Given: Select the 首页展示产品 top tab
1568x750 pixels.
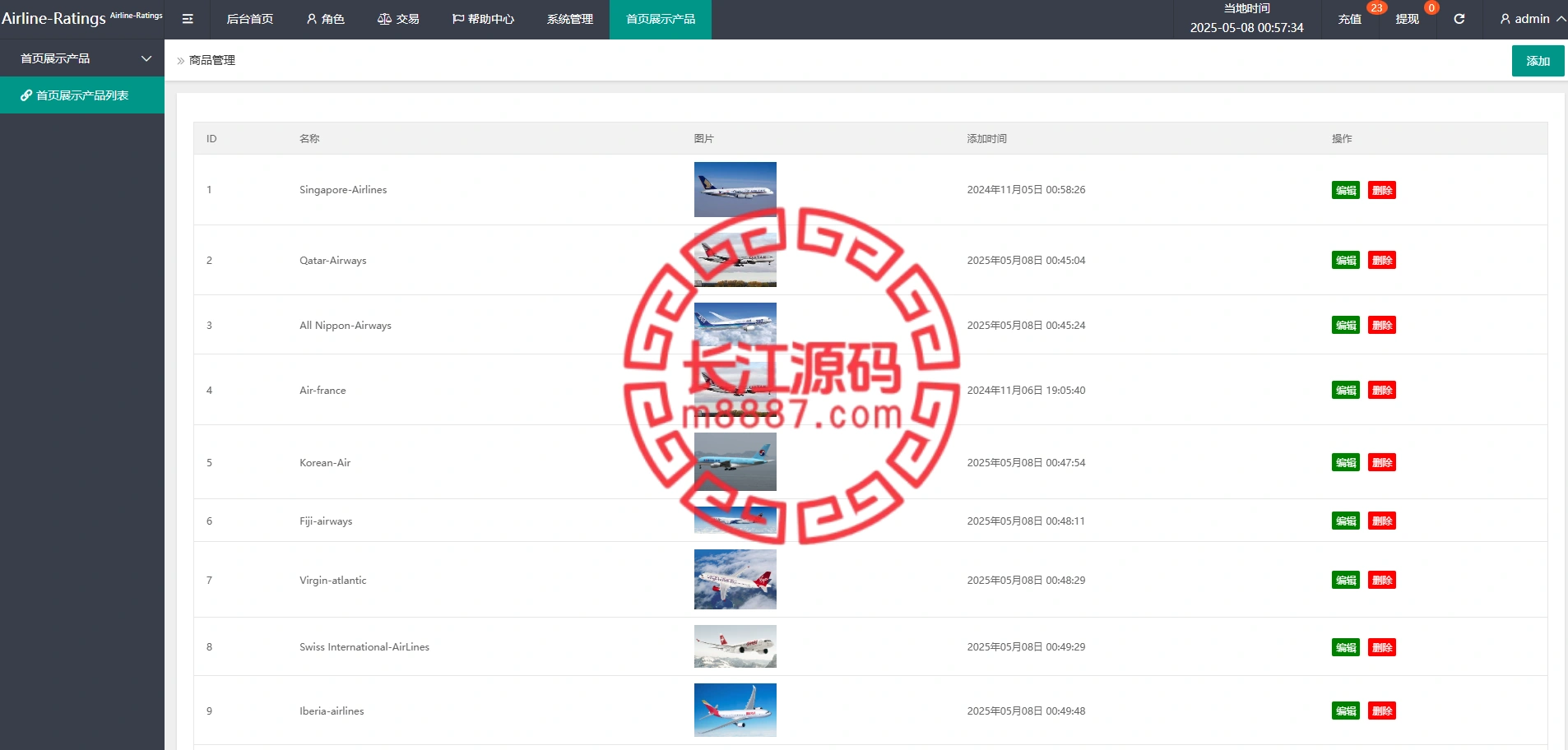Looking at the screenshot, I should (x=661, y=19).
